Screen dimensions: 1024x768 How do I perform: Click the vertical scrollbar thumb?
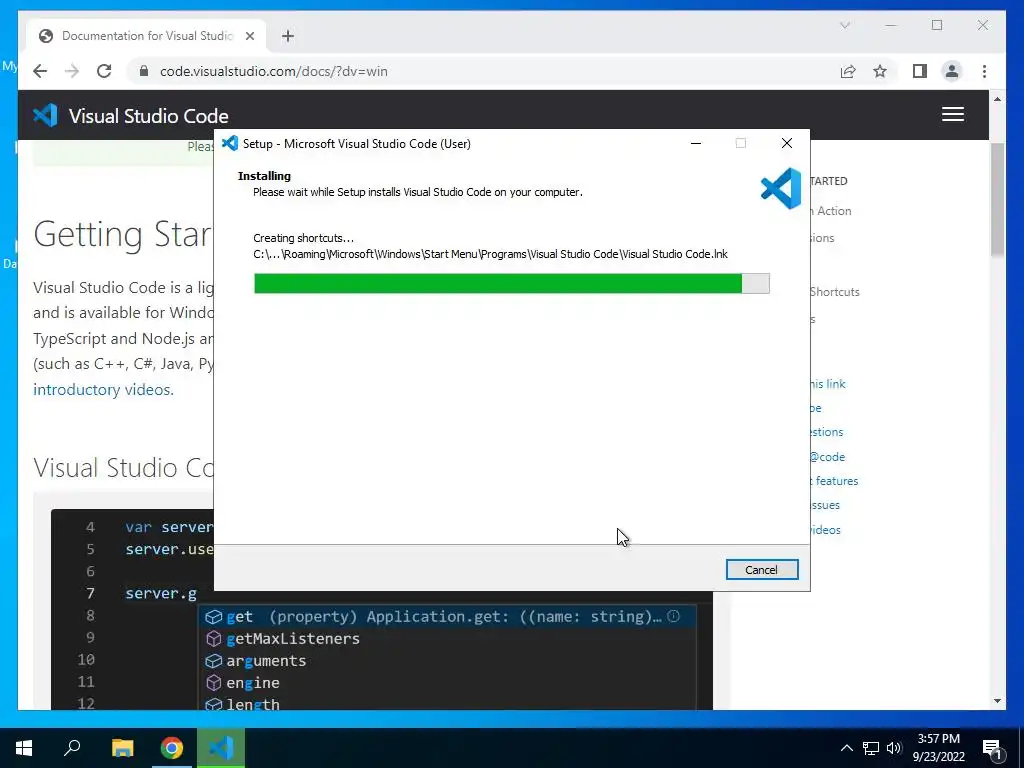pyautogui.click(x=997, y=199)
